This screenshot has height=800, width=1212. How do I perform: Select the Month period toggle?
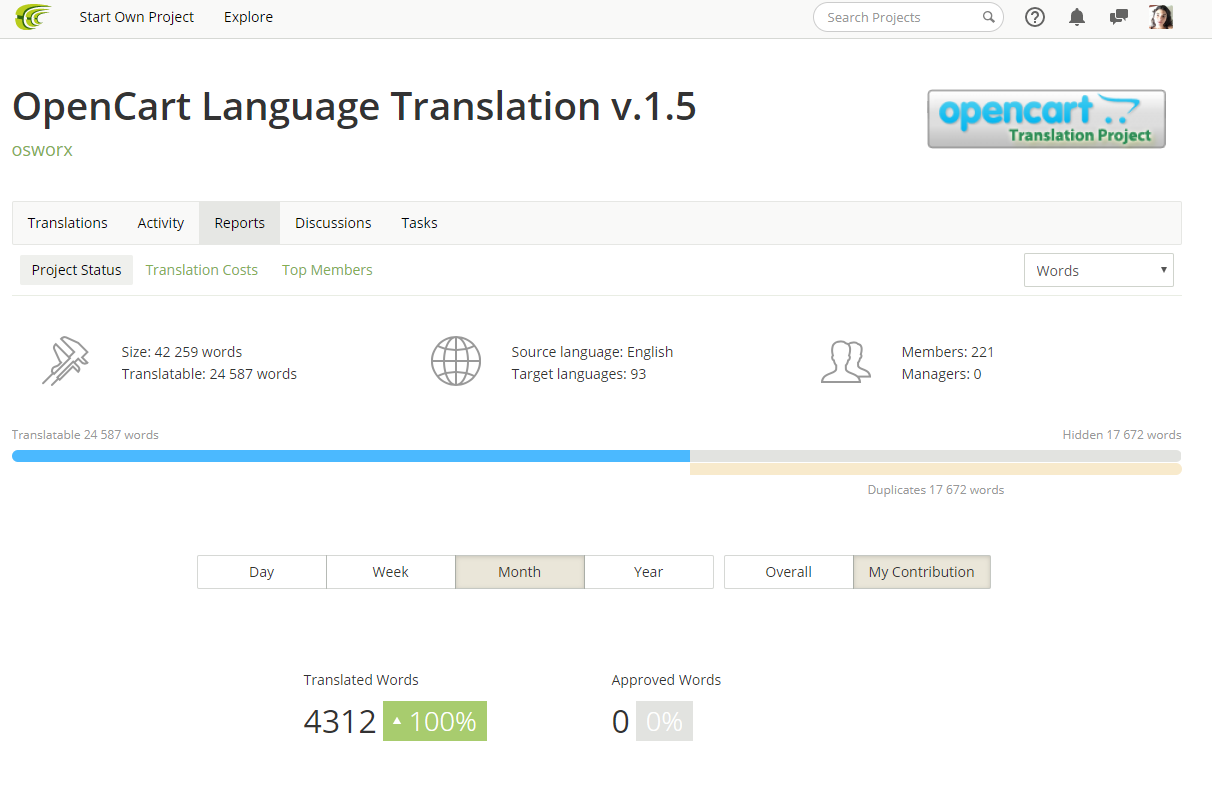(520, 572)
